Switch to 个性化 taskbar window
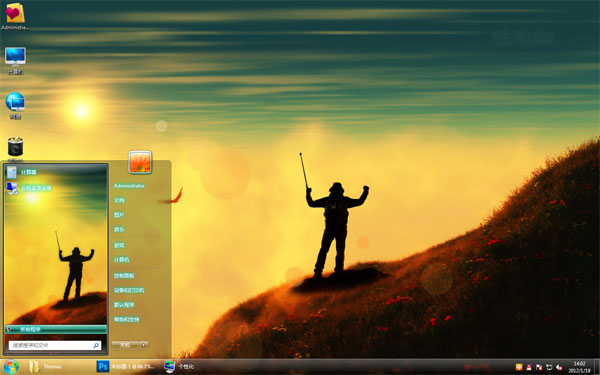Viewport: 600px width, 375px height. (180, 367)
